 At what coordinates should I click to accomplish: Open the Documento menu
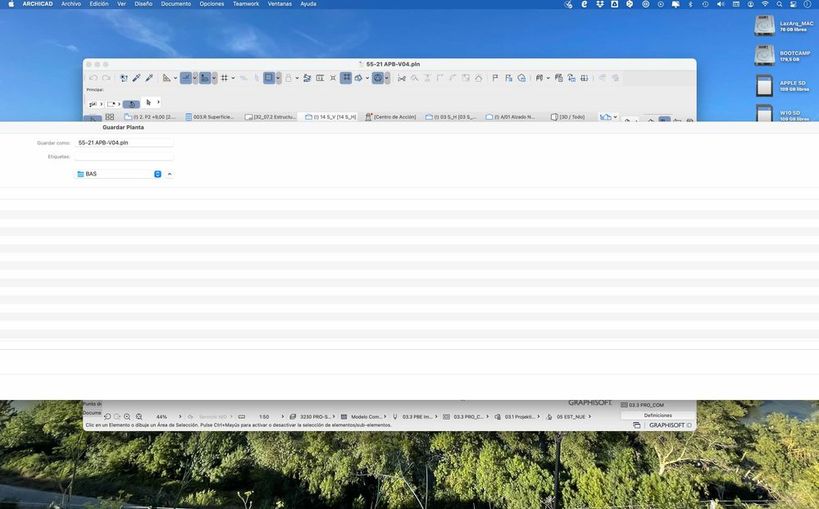click(176, 4)
